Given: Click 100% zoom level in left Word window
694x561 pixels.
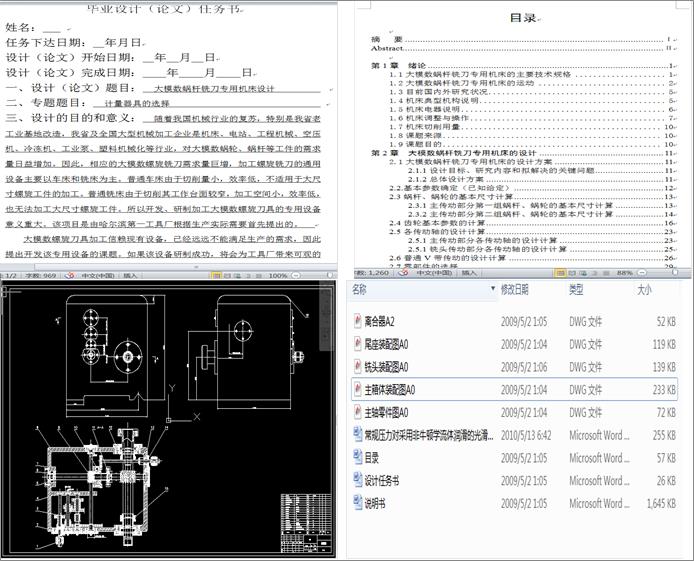Looking at the screenshot, I should [278, 276].
